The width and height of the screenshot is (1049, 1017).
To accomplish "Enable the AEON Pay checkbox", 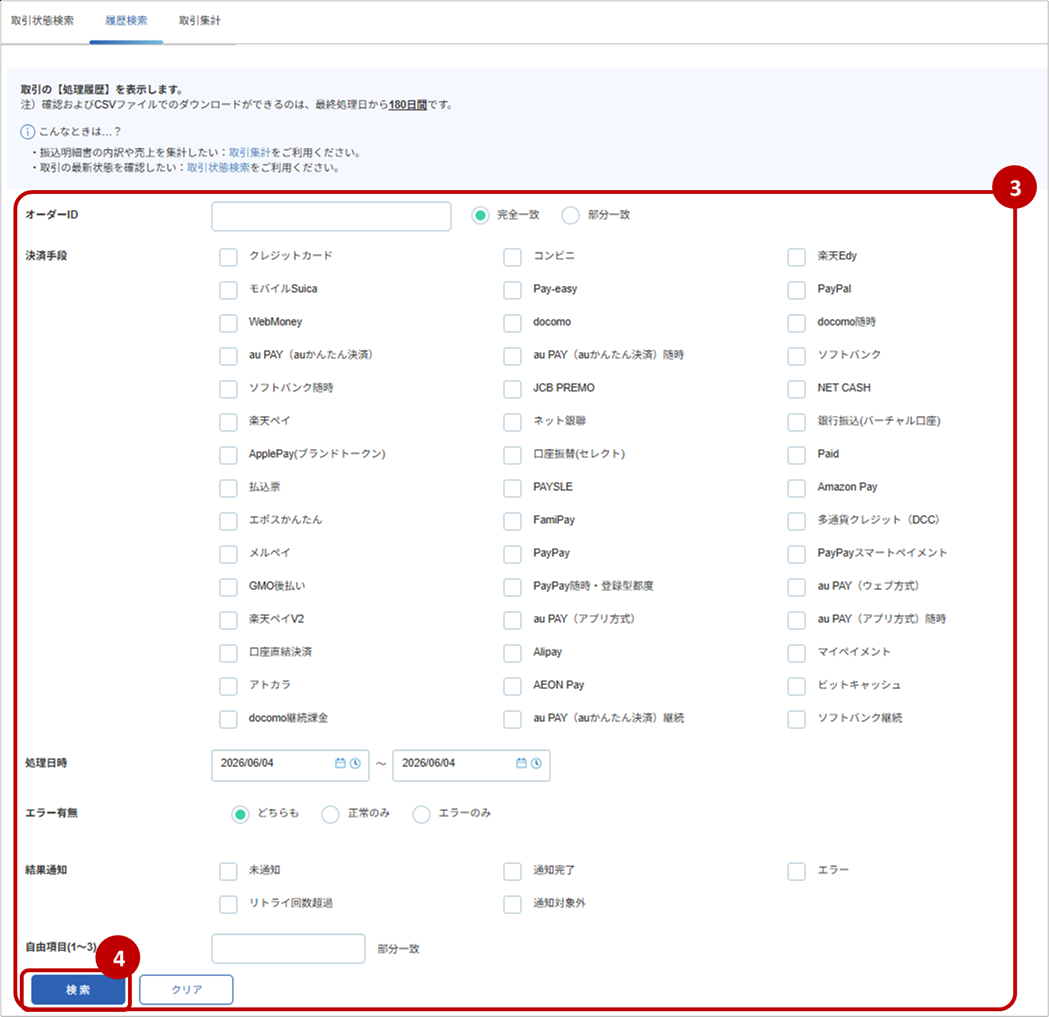I will pyautogui.click(x=512, y=686).
